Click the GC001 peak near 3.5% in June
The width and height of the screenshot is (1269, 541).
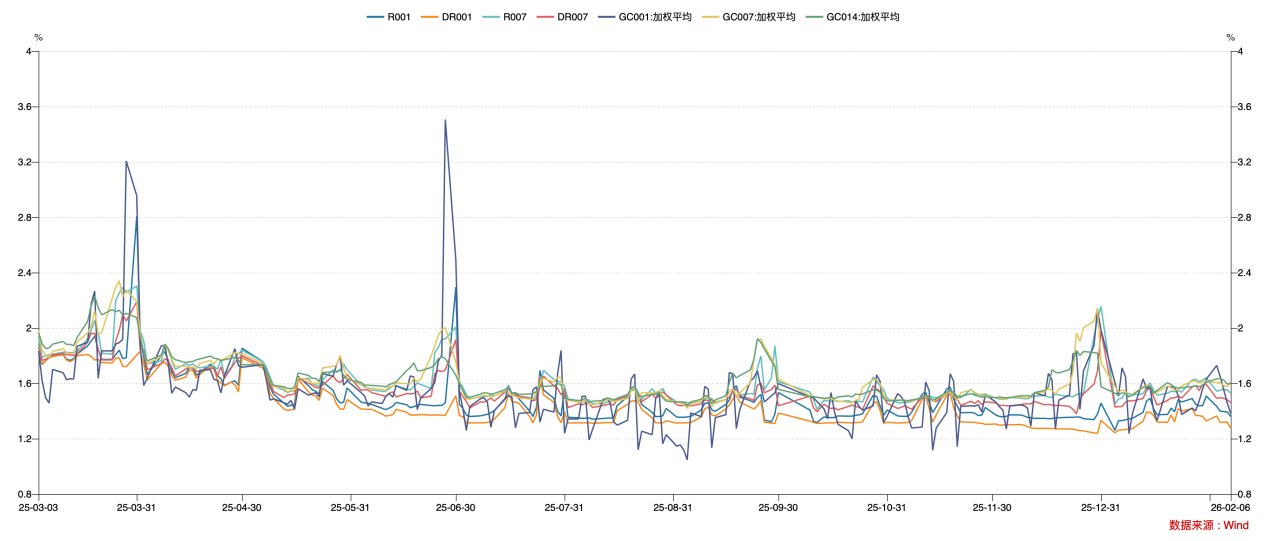pos(445,120)
